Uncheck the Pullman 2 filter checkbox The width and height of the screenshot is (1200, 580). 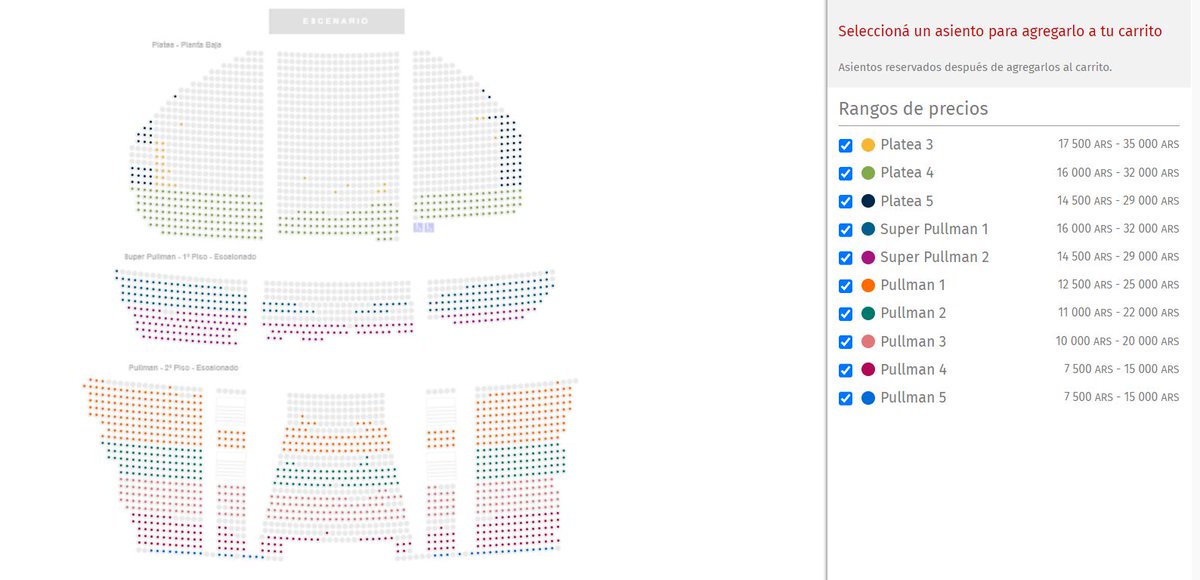pos(845,313)
